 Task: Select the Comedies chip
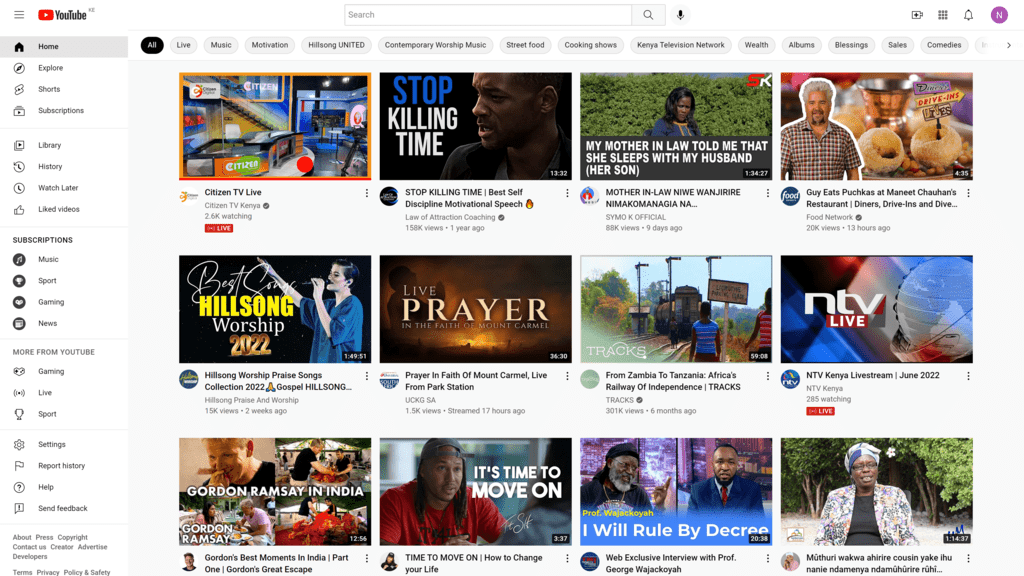pyautogui.click(x=944, y=45)
